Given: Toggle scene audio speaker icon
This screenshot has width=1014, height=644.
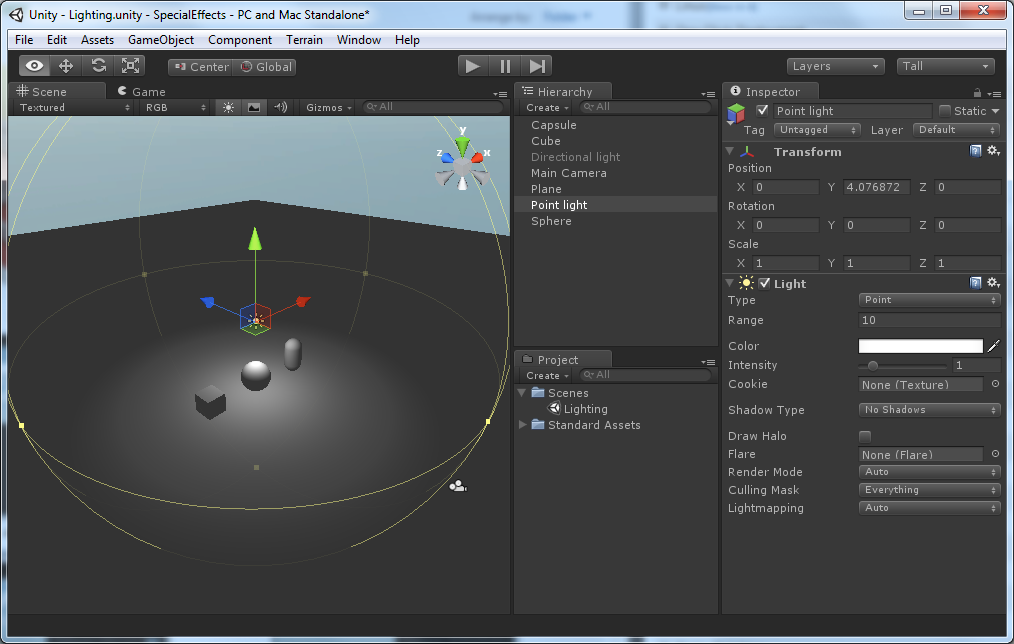Looking at the screenshot, I should [281, 107].
